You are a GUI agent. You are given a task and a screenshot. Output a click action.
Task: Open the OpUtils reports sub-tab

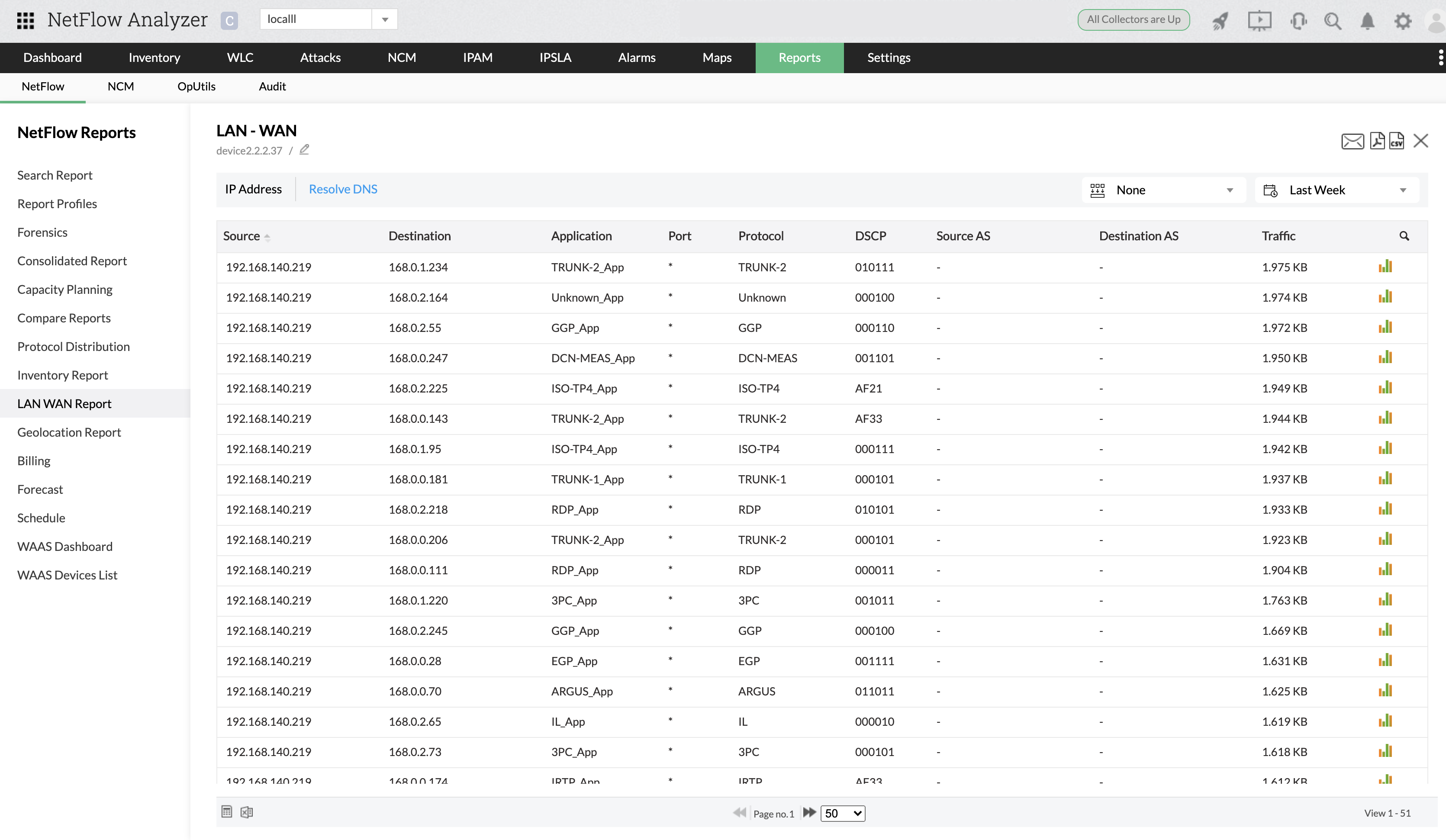(x=196, y=87)
